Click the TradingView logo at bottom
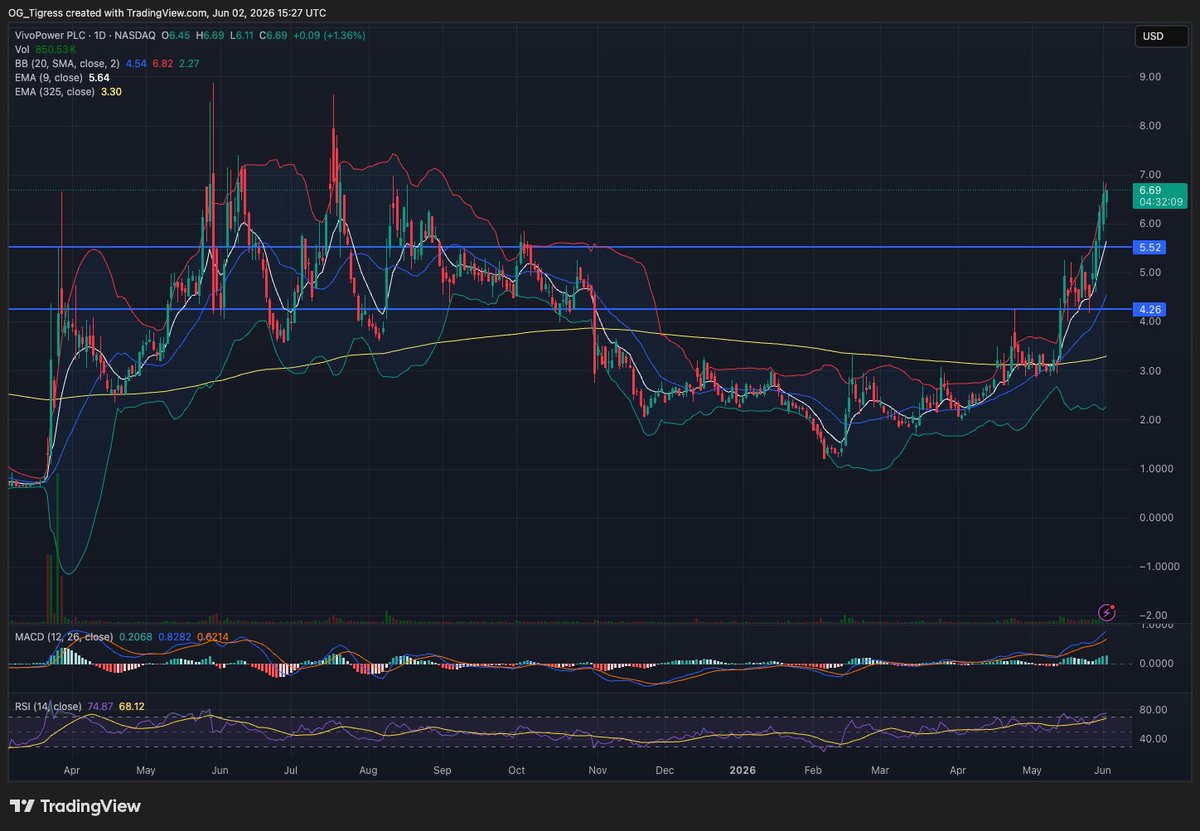Viewport: 1200px width, 831px height. 75,806
